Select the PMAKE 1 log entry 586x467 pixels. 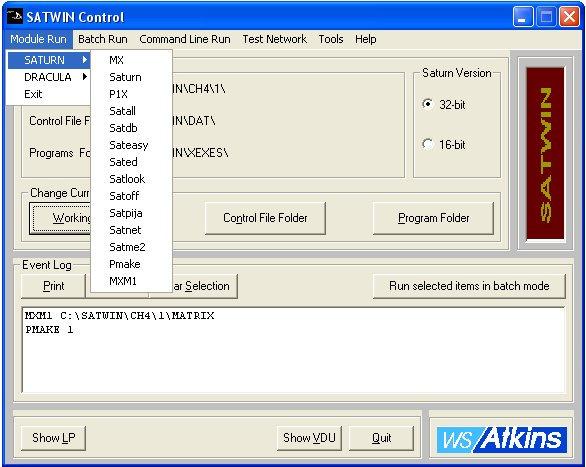[49, 330]
